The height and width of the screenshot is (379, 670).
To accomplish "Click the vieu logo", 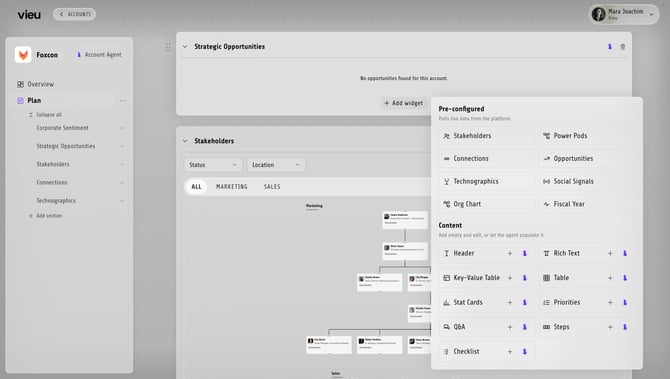I will pos(29,15).
